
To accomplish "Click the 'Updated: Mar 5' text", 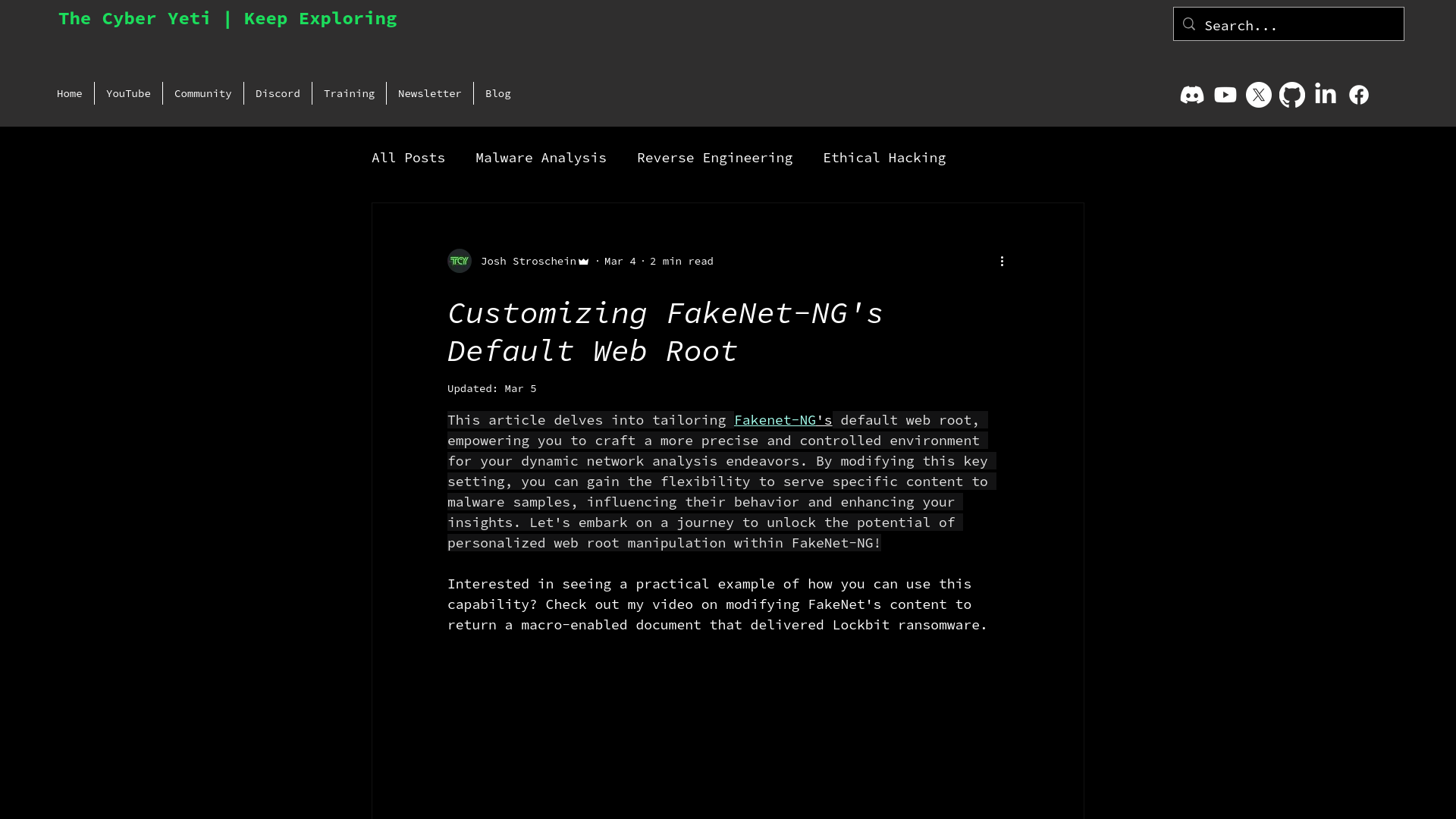I will tap(492, 388).
